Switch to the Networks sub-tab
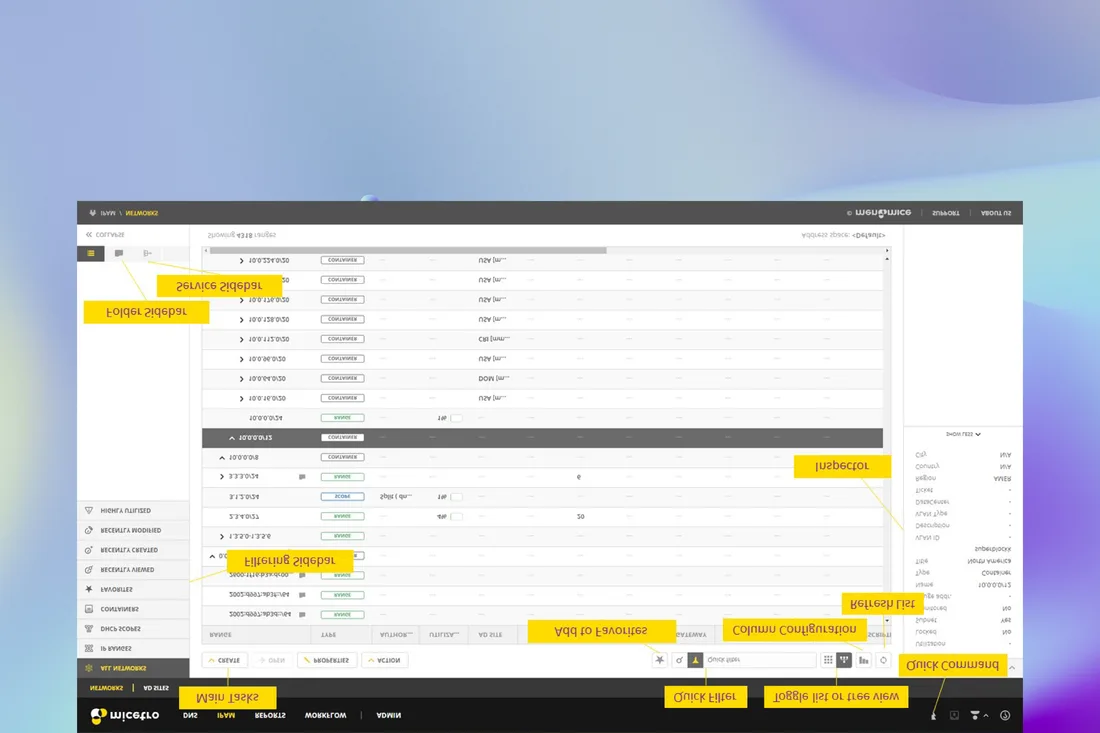Viewport: 1100px width, 733px height. coord(107,688)
